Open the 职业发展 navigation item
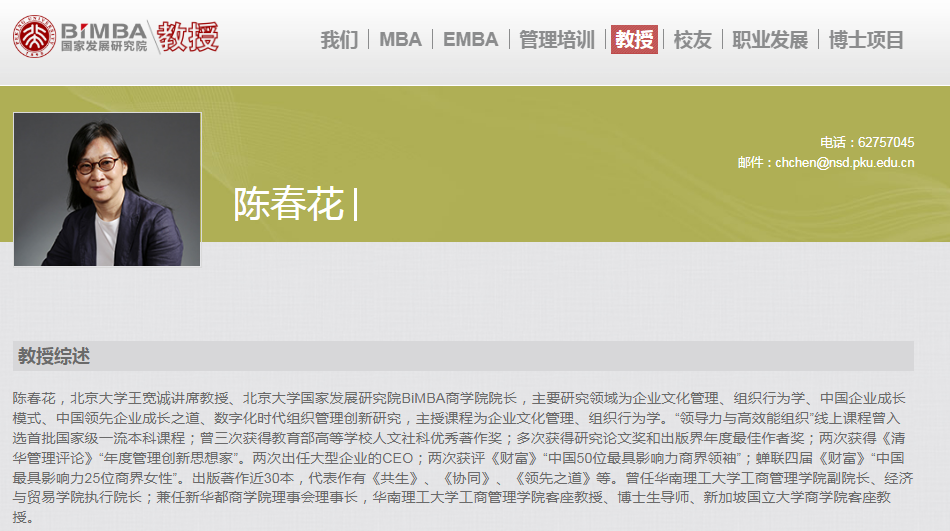This screenshot has height=531, width=950. pos(769,40)
